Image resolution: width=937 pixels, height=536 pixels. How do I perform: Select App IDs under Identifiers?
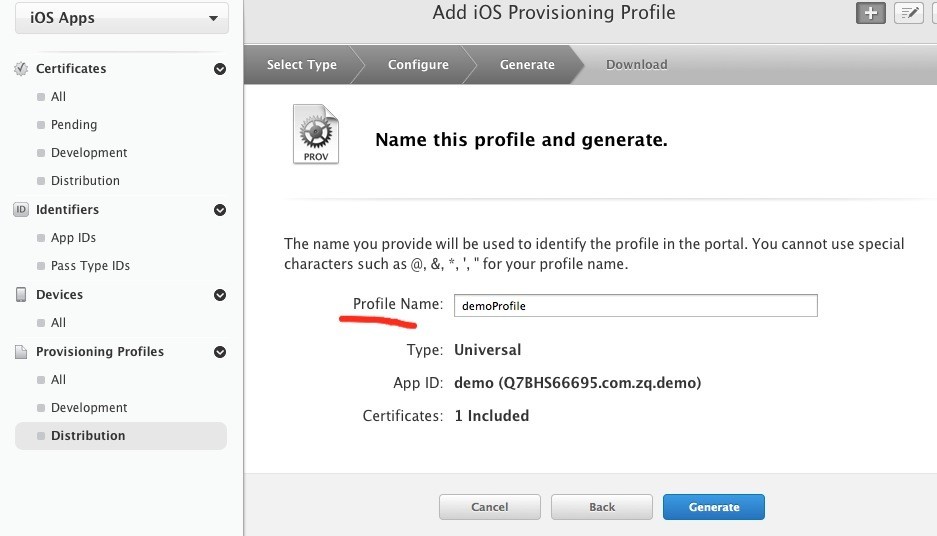pos(73,238)
